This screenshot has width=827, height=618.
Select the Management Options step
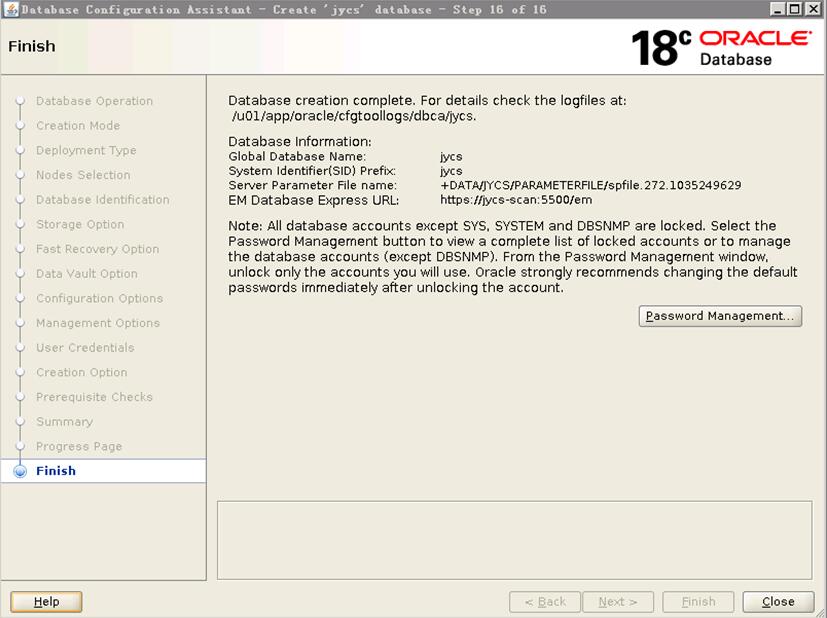tap(98, 323)
